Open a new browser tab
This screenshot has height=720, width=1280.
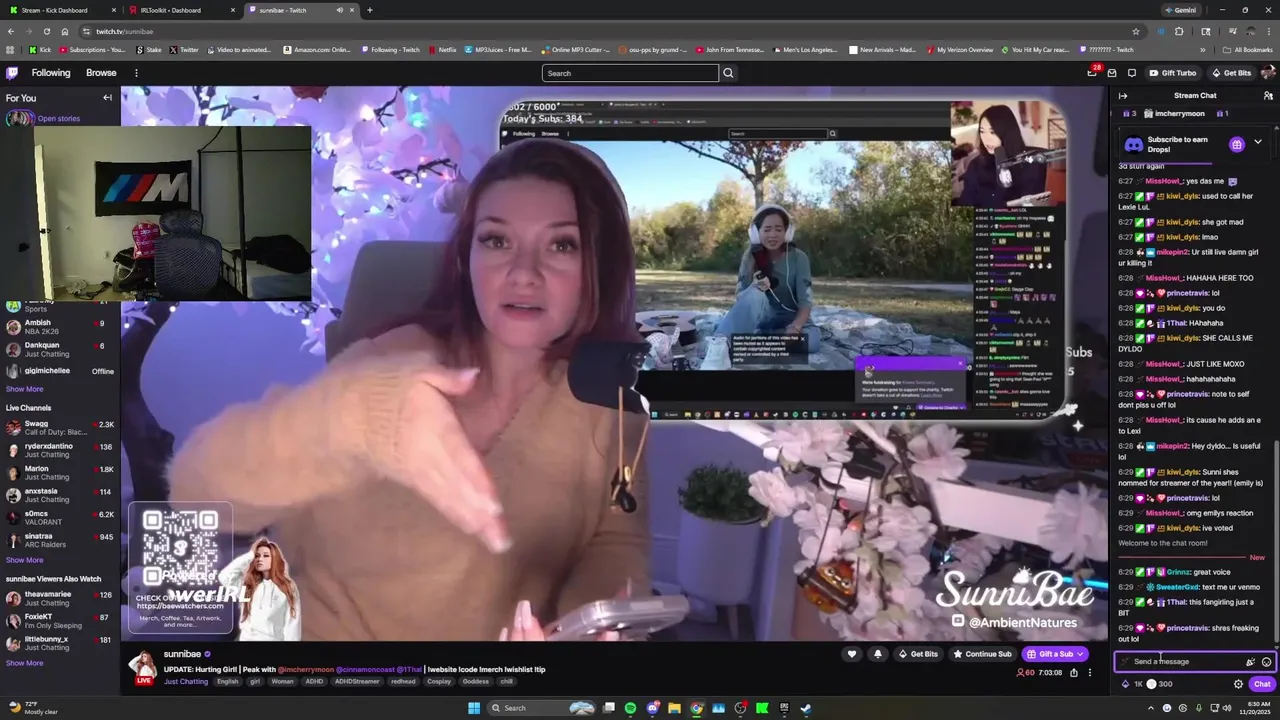370,10
